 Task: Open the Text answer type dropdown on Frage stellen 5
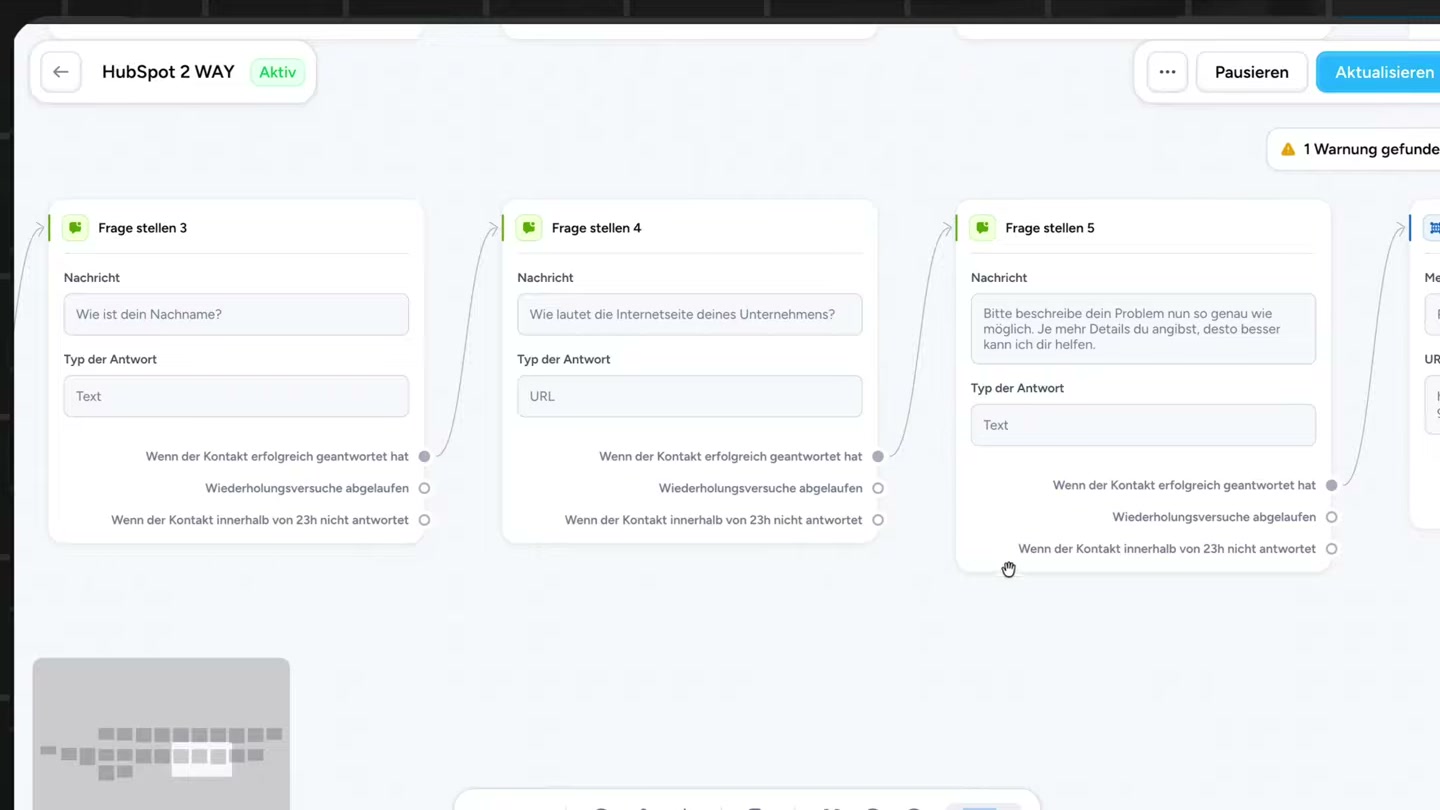(1143, 425)
